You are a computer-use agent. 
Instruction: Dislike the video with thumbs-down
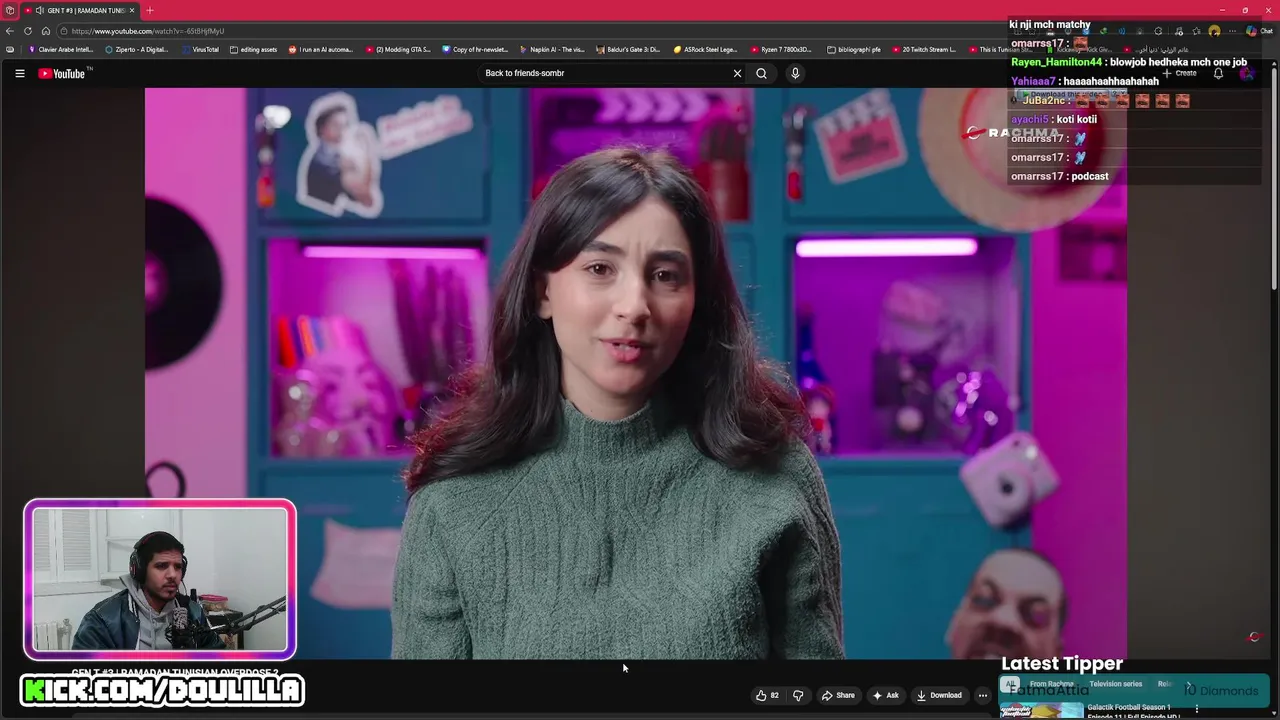tap(798, 695)
